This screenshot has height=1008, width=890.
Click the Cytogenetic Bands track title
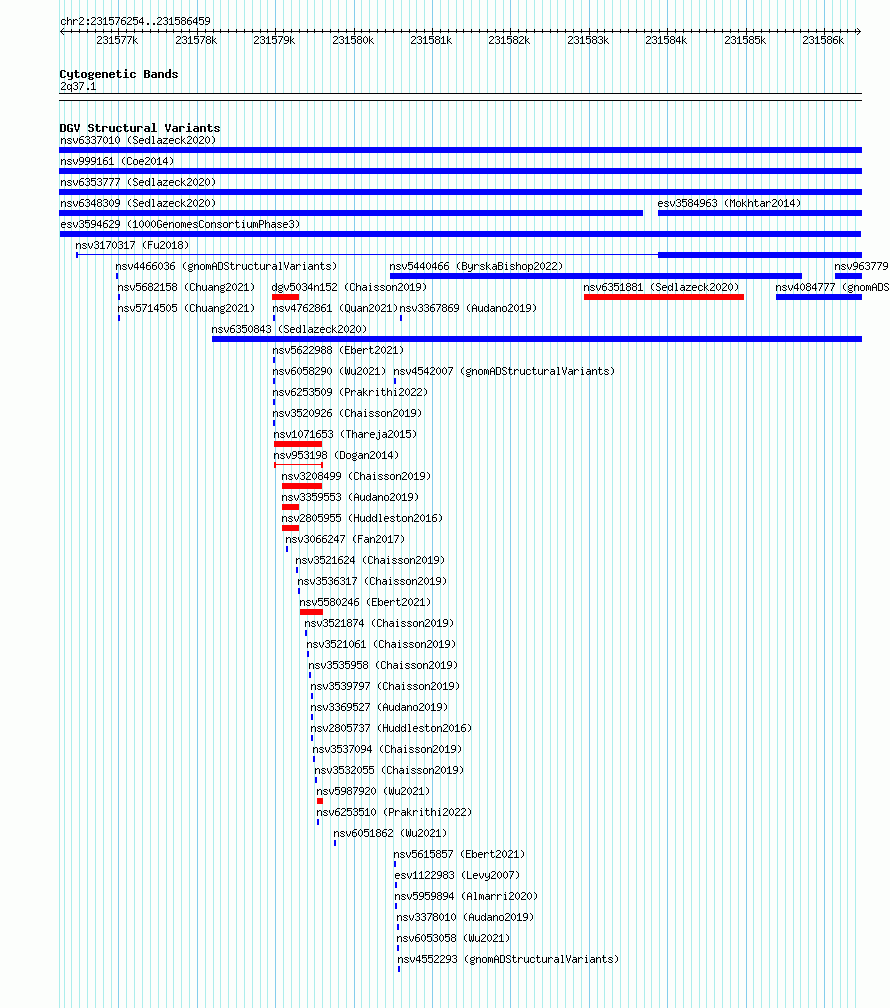click(119, 74)
